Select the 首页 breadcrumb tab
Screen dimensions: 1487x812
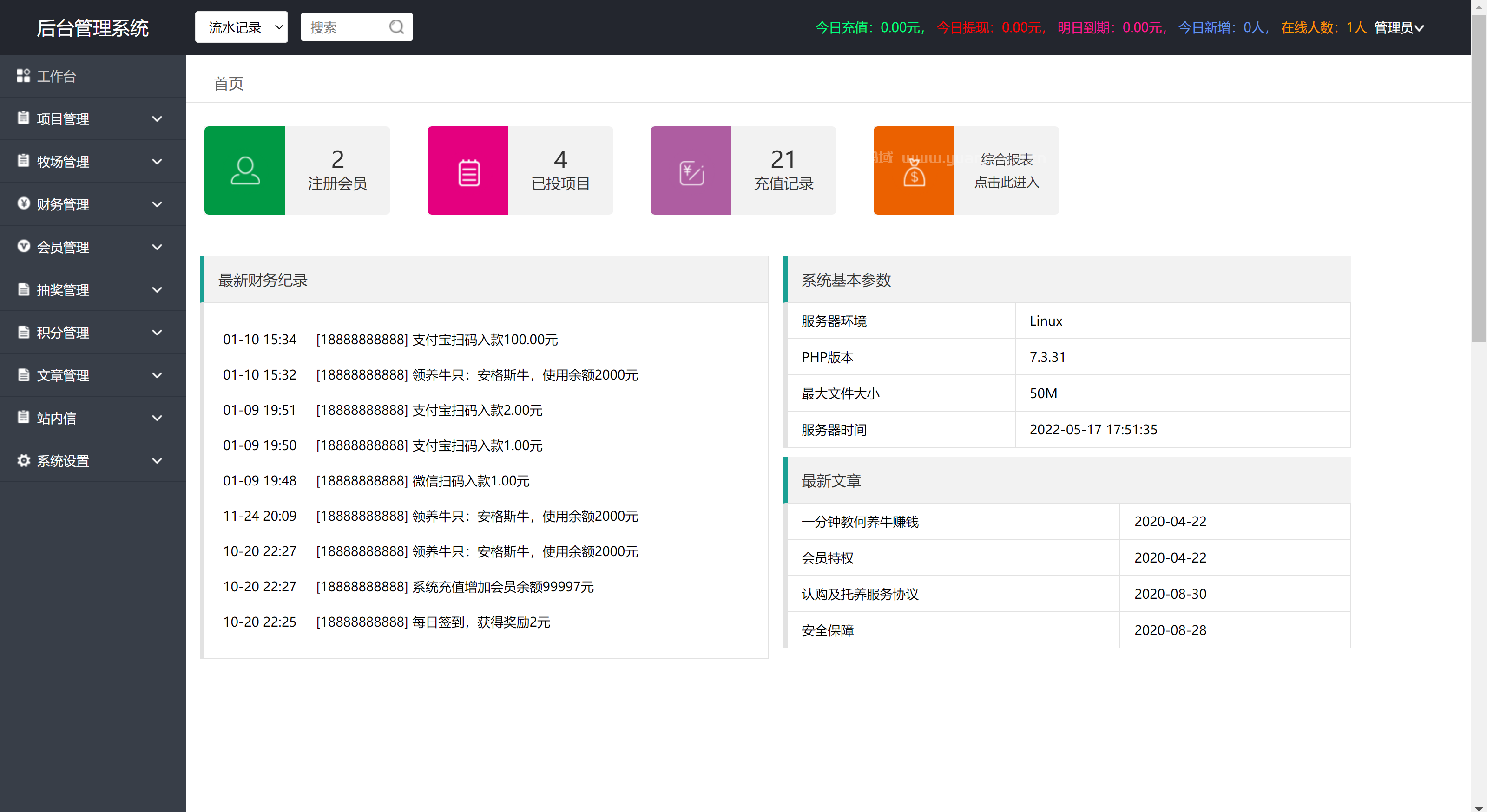(227, 83)
